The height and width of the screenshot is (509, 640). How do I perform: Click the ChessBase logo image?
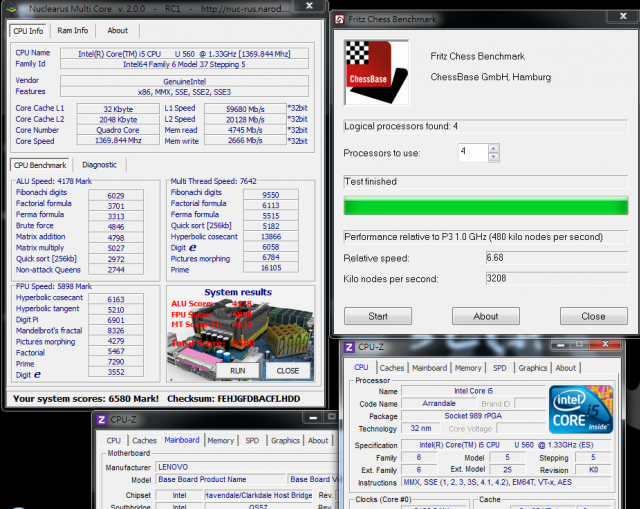[376, 73]
